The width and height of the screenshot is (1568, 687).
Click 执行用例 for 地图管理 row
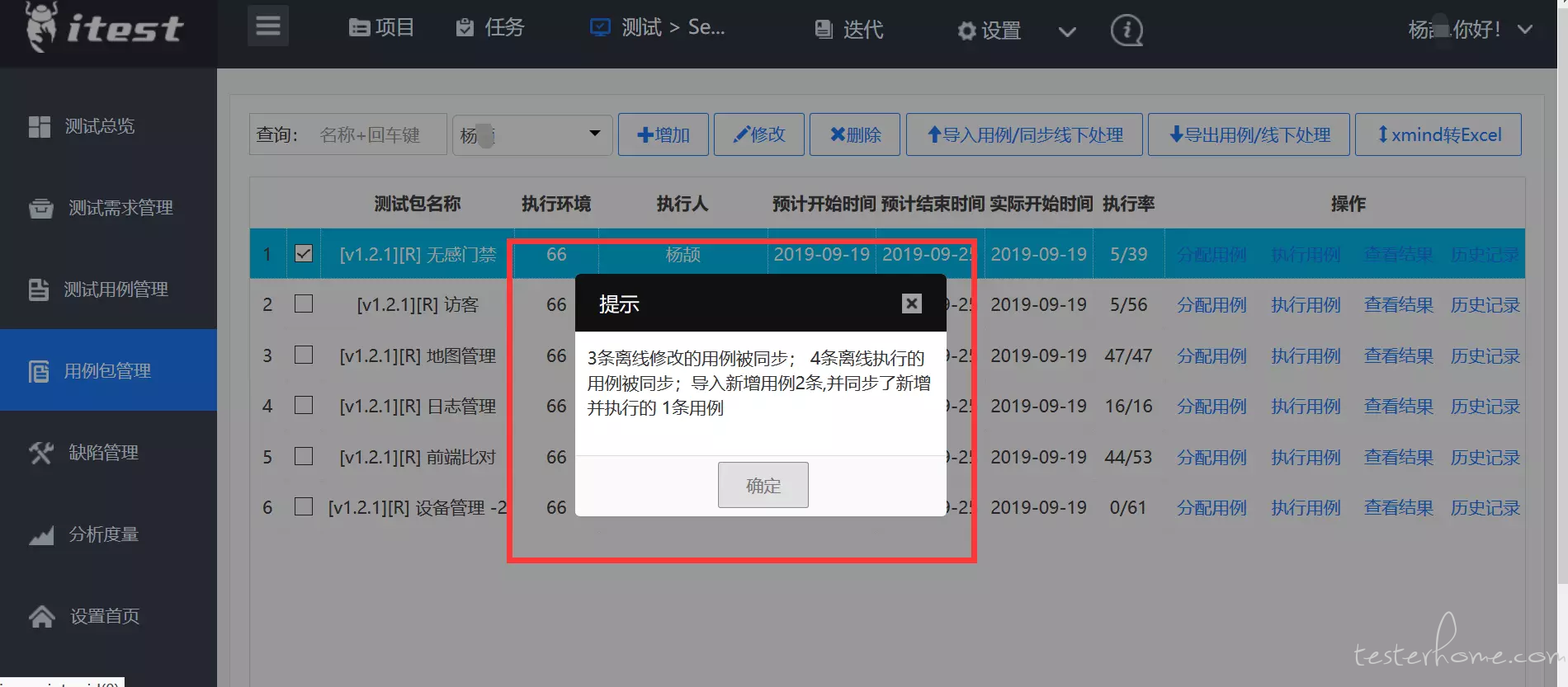point(1306,356)
